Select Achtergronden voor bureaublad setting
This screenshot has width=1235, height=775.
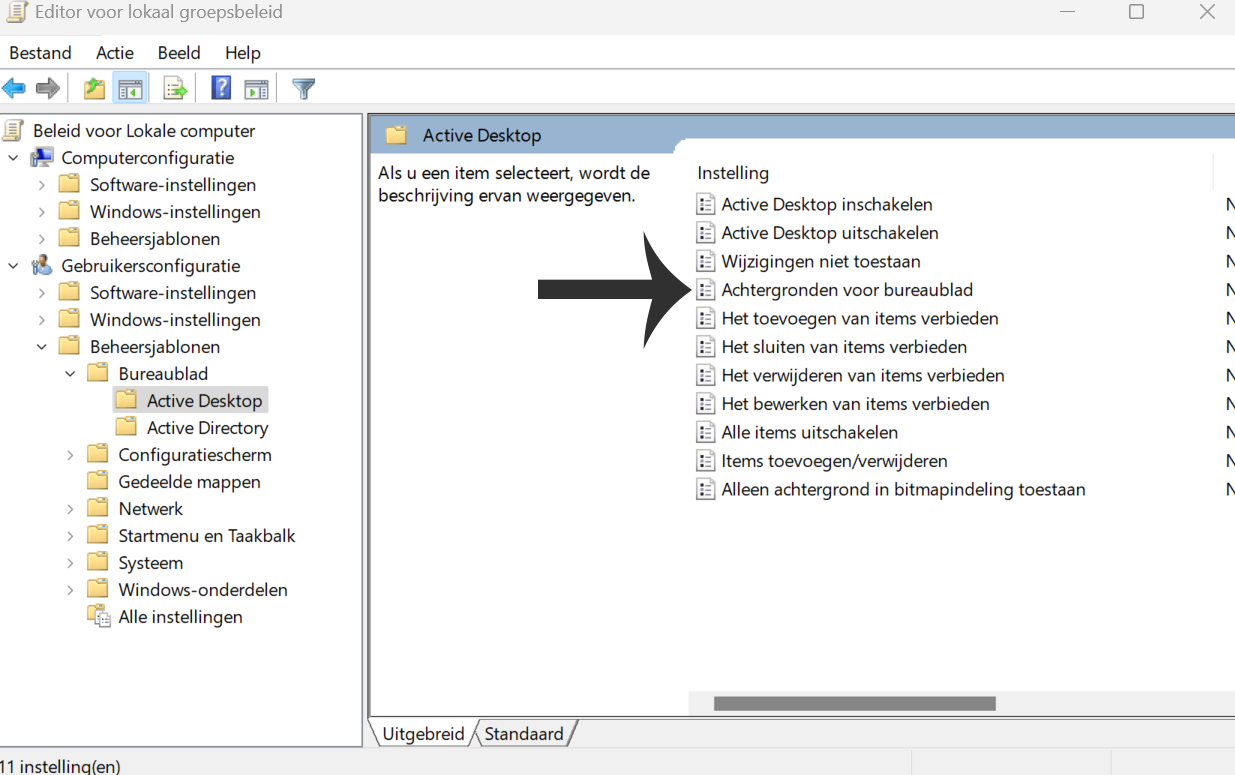tap(847, 289)
